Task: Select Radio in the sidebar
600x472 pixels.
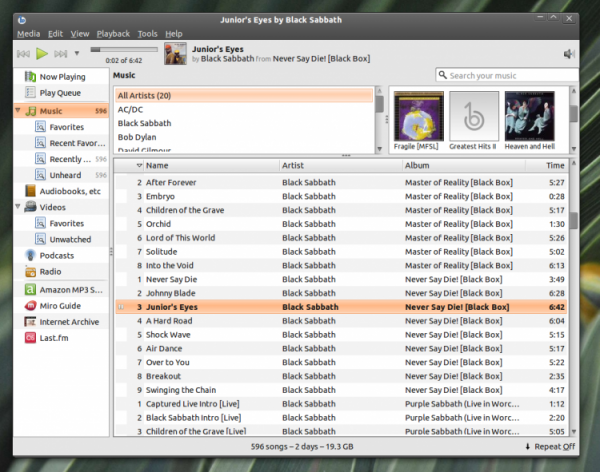Action: tap(50, 271)
